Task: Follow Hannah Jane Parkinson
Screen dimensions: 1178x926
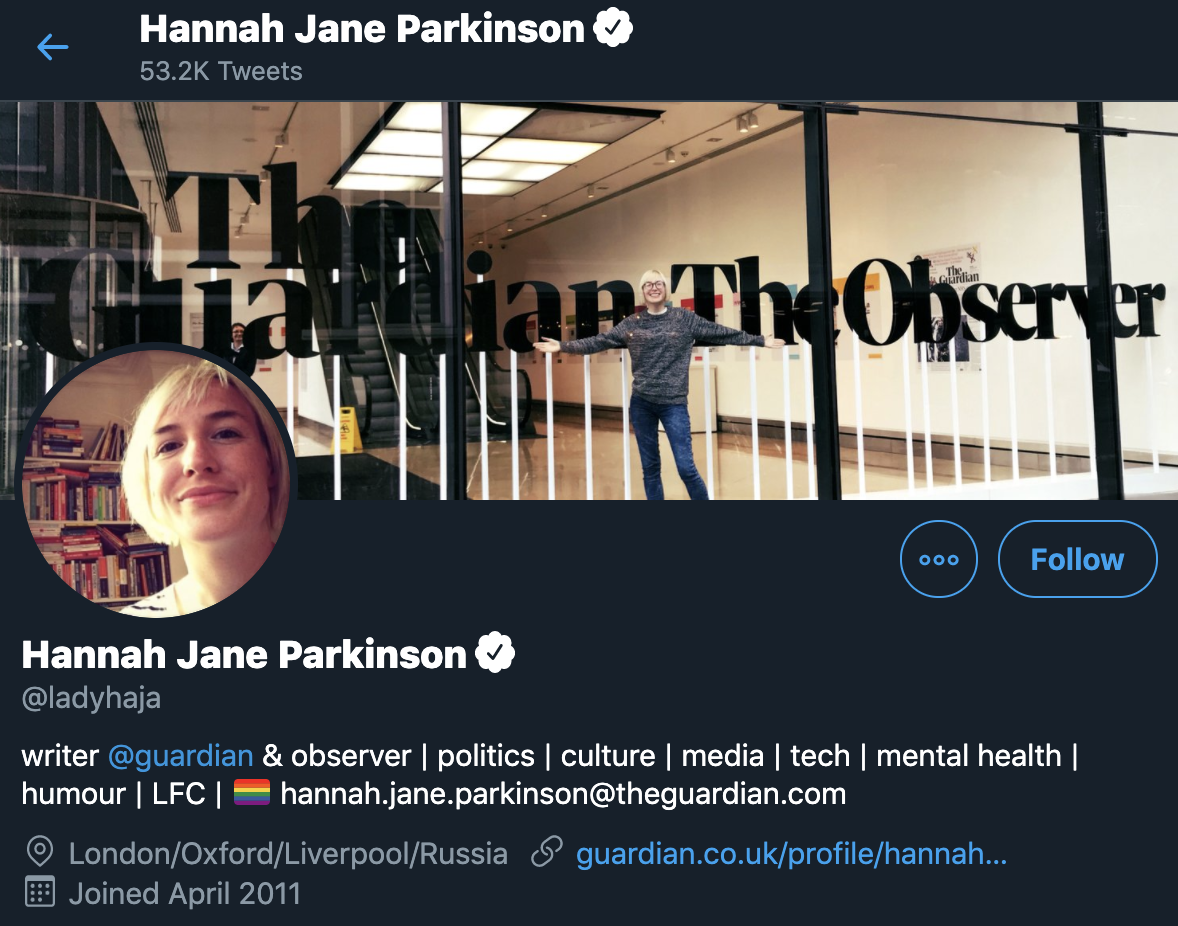Action: (1077, 559)
